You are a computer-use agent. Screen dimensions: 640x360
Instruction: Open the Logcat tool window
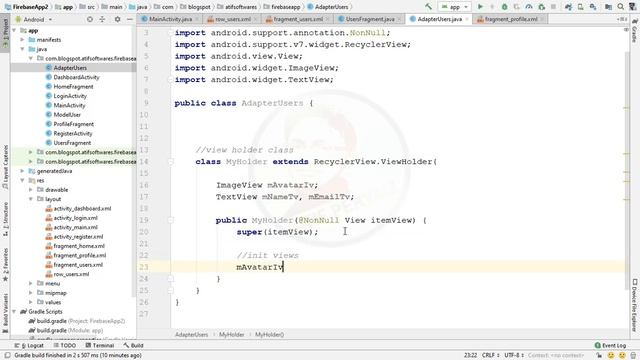point(29,345)
